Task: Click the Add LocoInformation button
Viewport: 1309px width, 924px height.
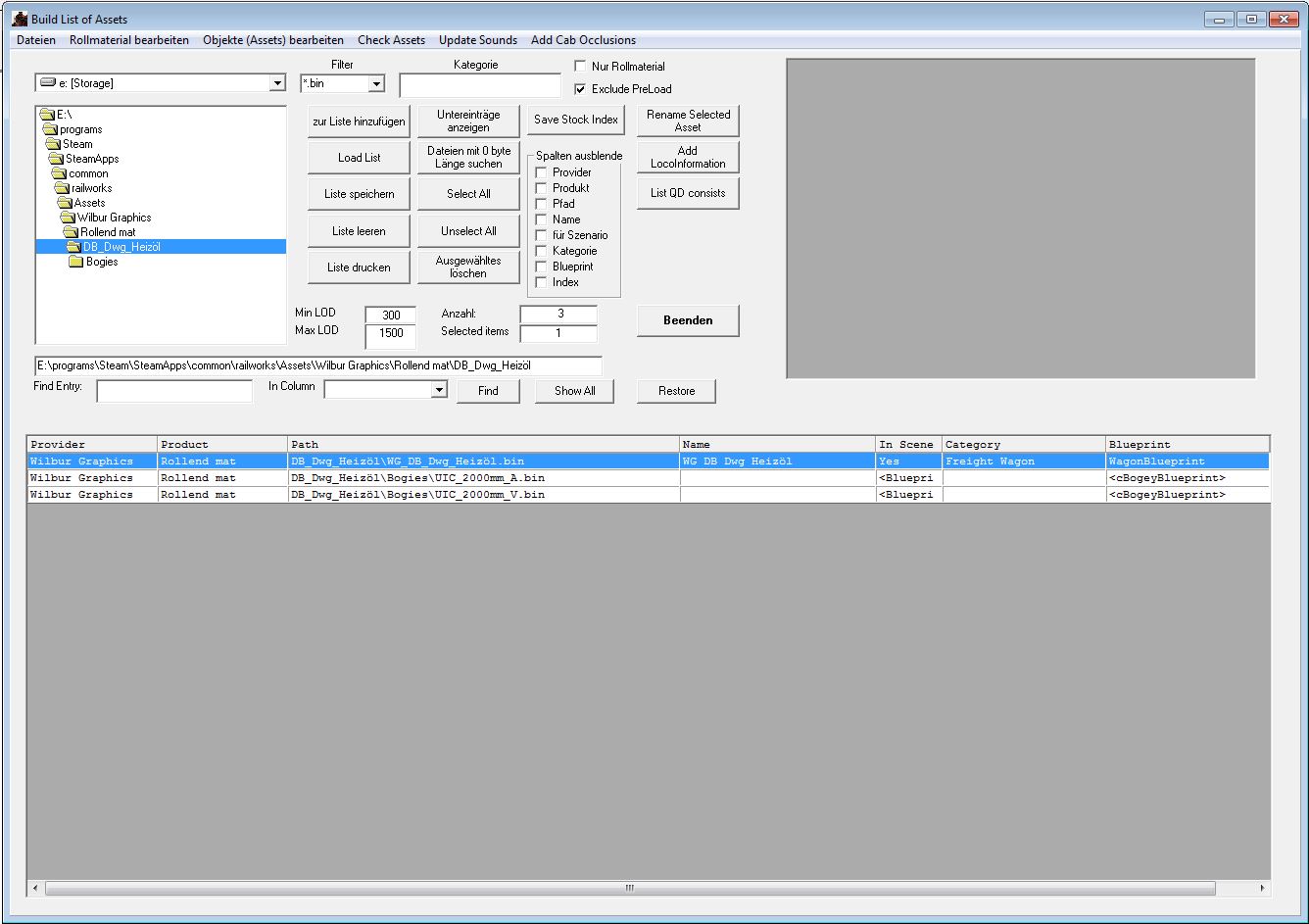Action: coord(688,158)
